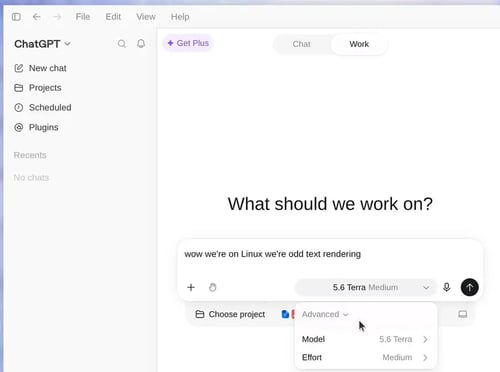Image resolution: width=500 pixels, height=372 pixels.
Task: Click the plus attach icon
Action: (191, 287)
